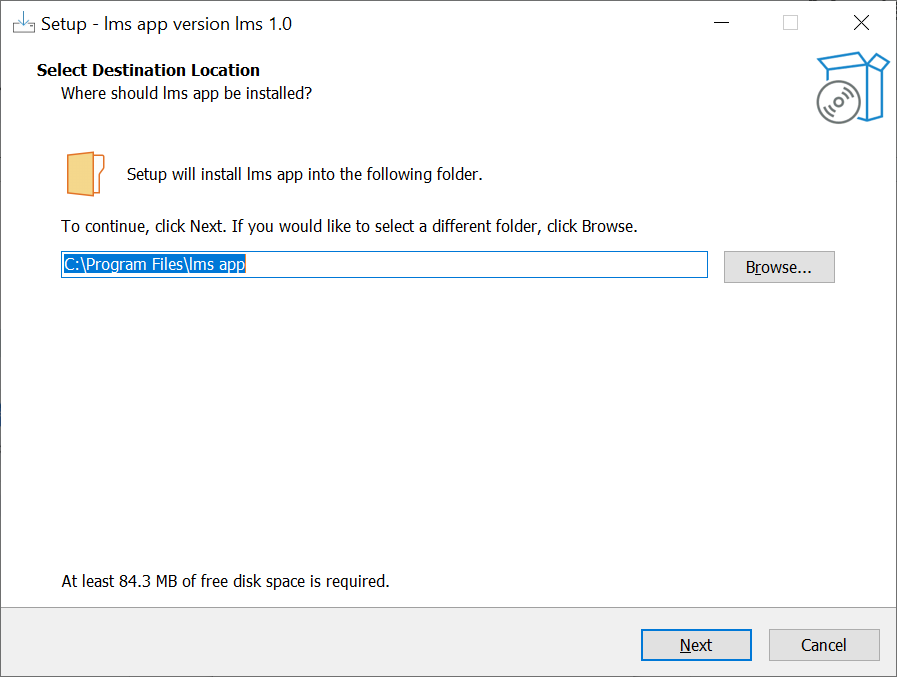This screenshot has width=897, height=677.
Task: Proceed by clicking Next
Action: click(x=695, y=645)
